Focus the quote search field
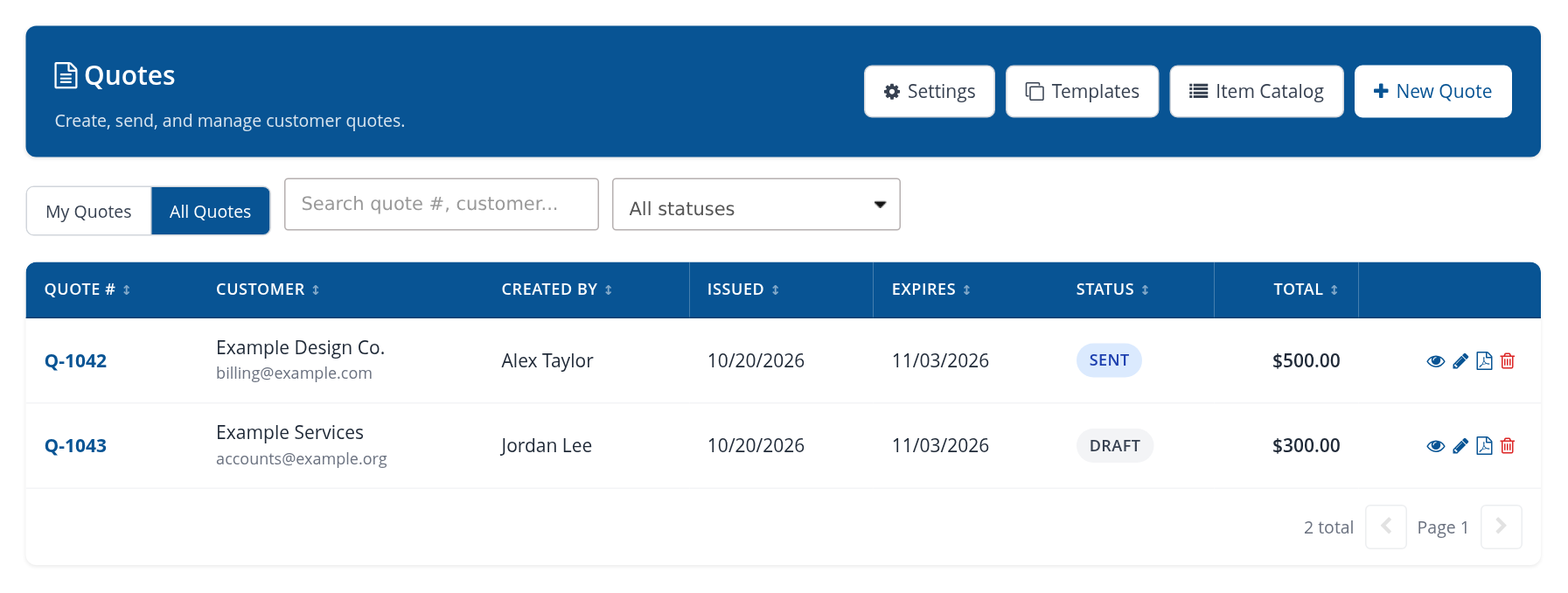Image resolution: width=1568 pixels, height=593 pixels. pyautogui.click(x=442, y=205)
